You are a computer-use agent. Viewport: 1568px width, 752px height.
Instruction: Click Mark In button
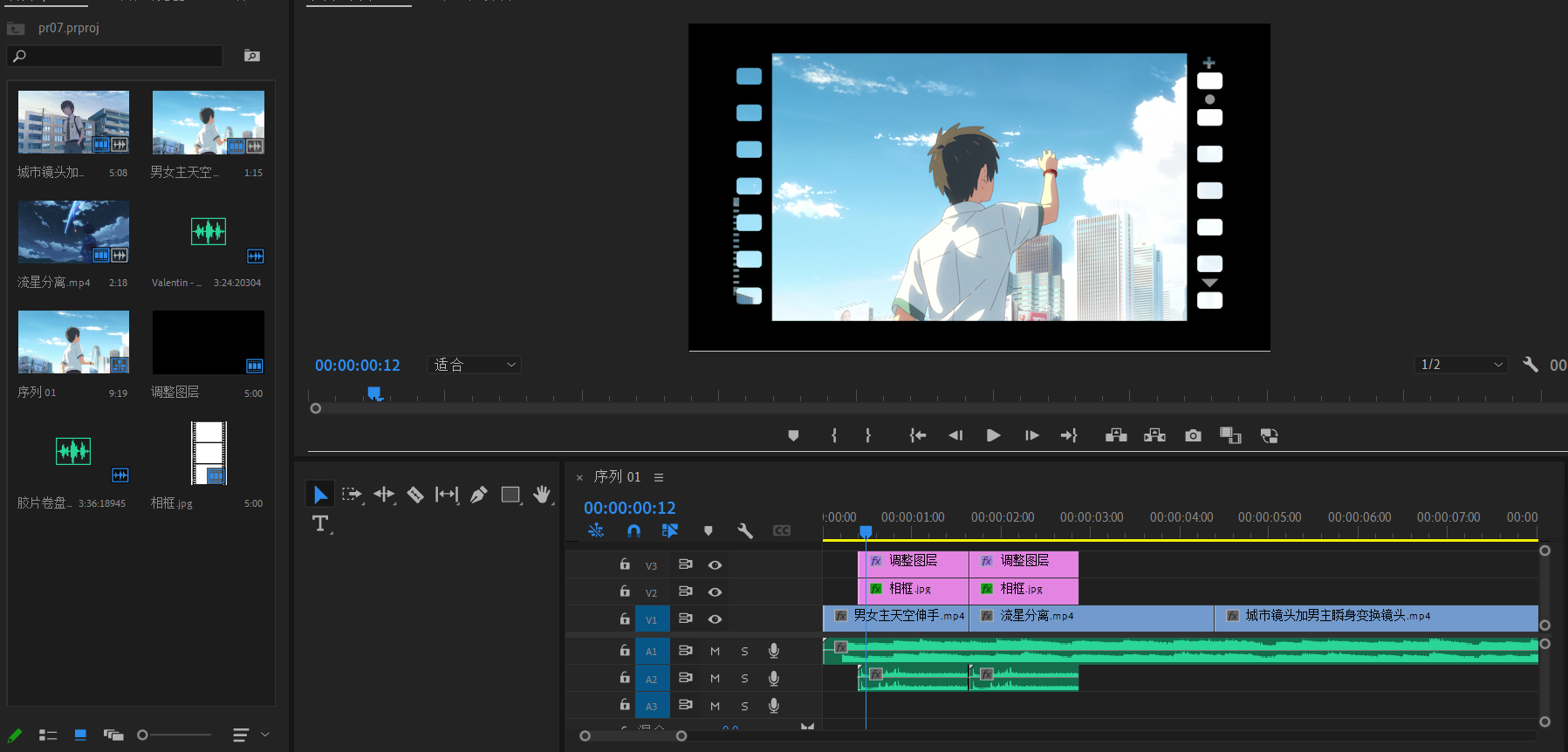(834, 435)
